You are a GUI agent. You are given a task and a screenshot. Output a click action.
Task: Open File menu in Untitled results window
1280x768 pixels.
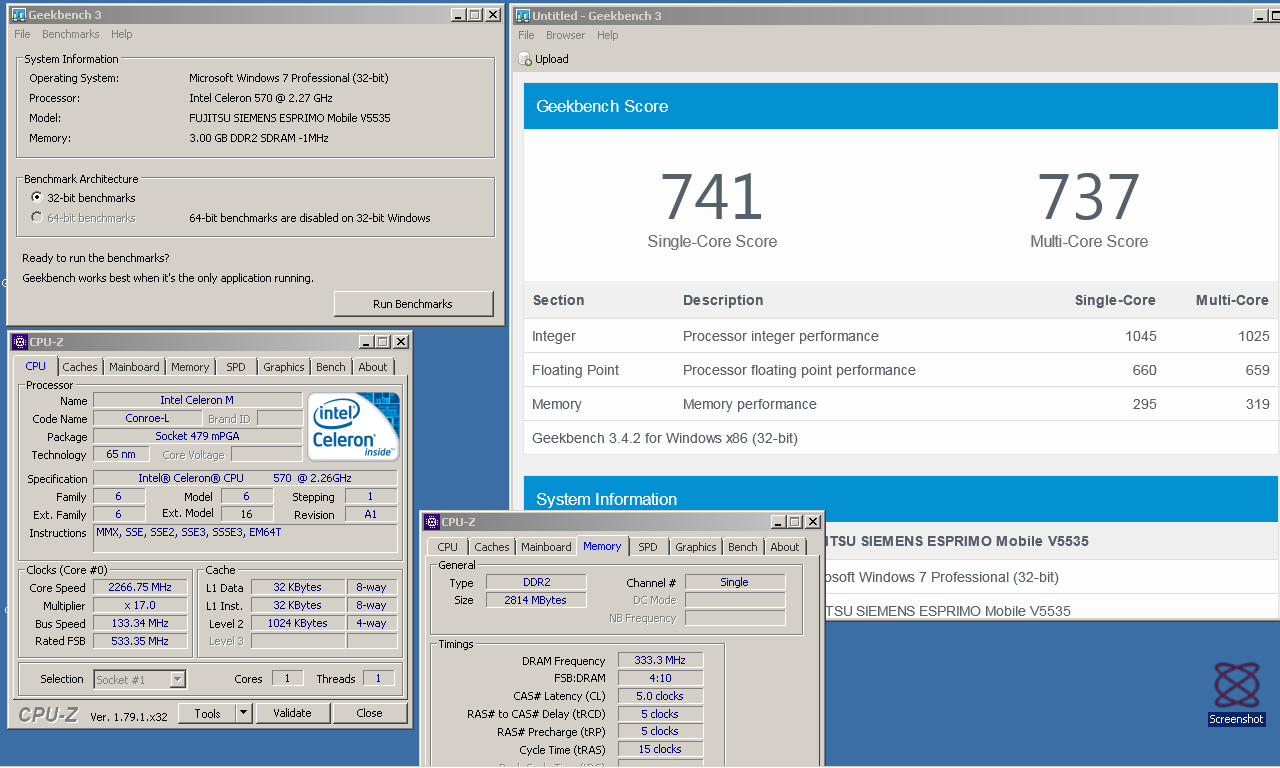526,35
